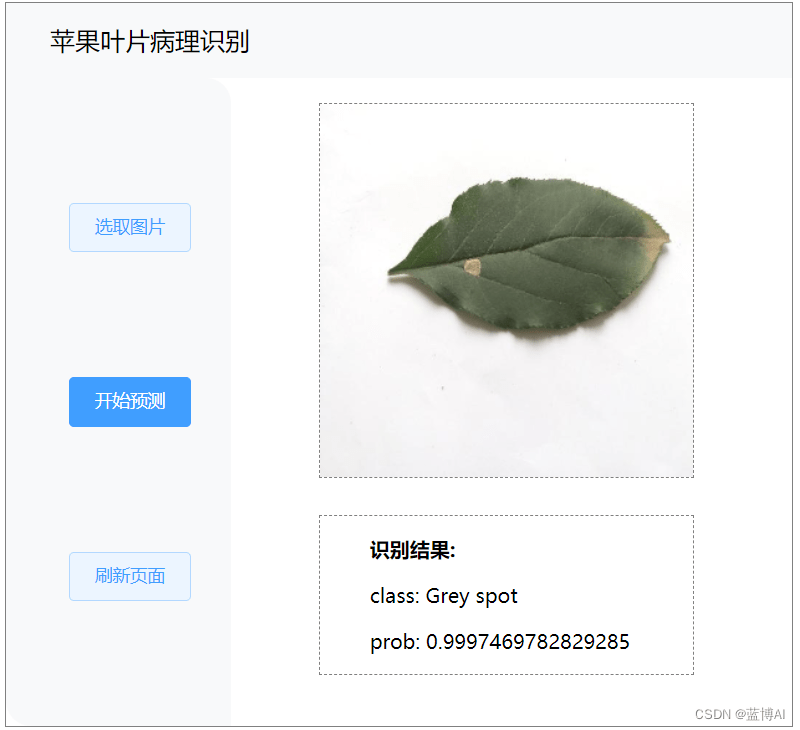Screen dimensions: 800x730
Task: Click the @蓝博AI author watermark
Action: click(760, 714)
